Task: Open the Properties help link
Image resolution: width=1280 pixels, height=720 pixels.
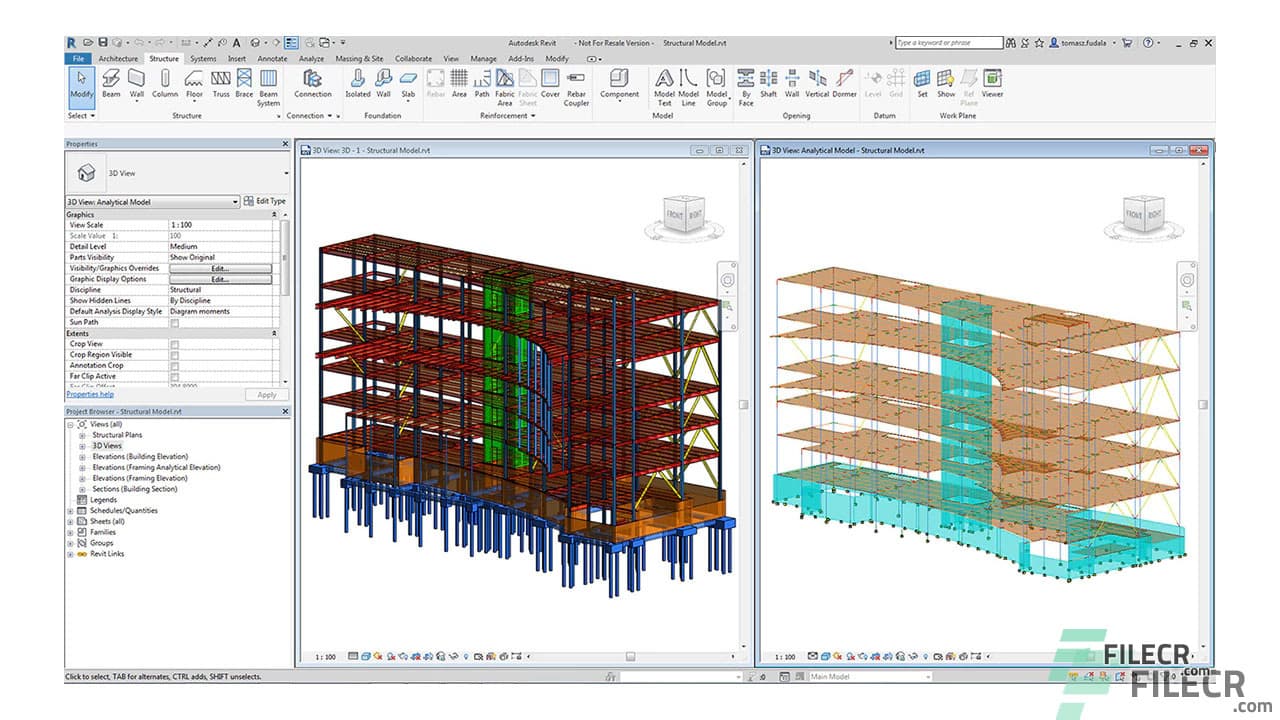Action: click(x=88, y=394)
